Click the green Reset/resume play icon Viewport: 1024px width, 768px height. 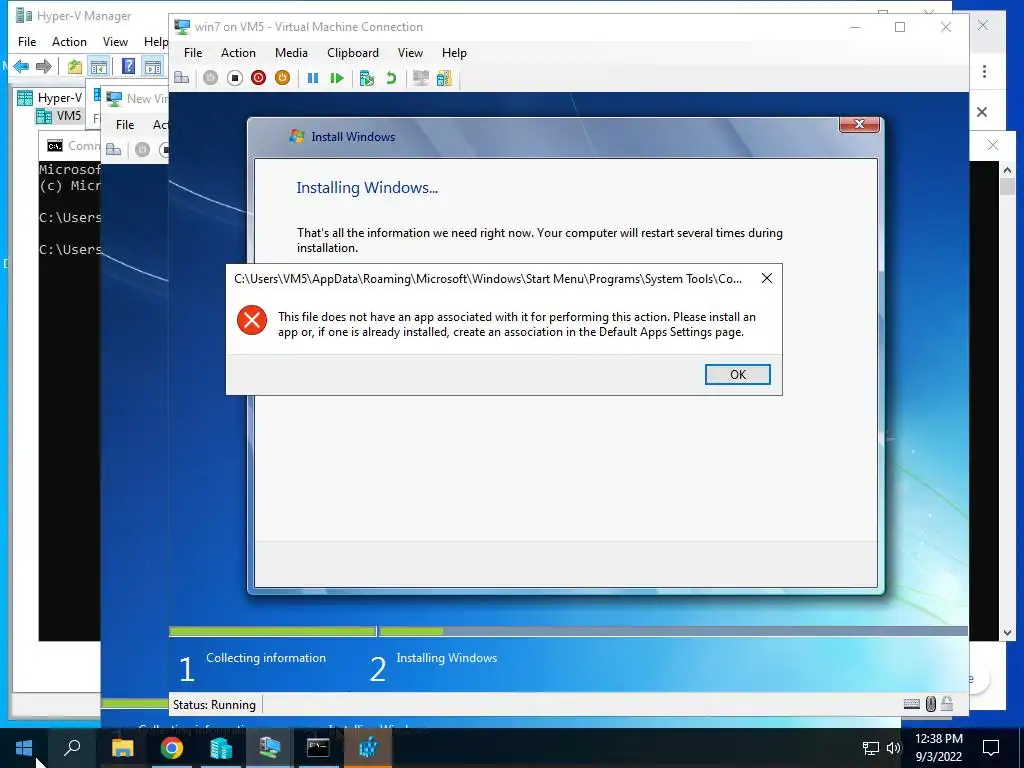point(337,78)
